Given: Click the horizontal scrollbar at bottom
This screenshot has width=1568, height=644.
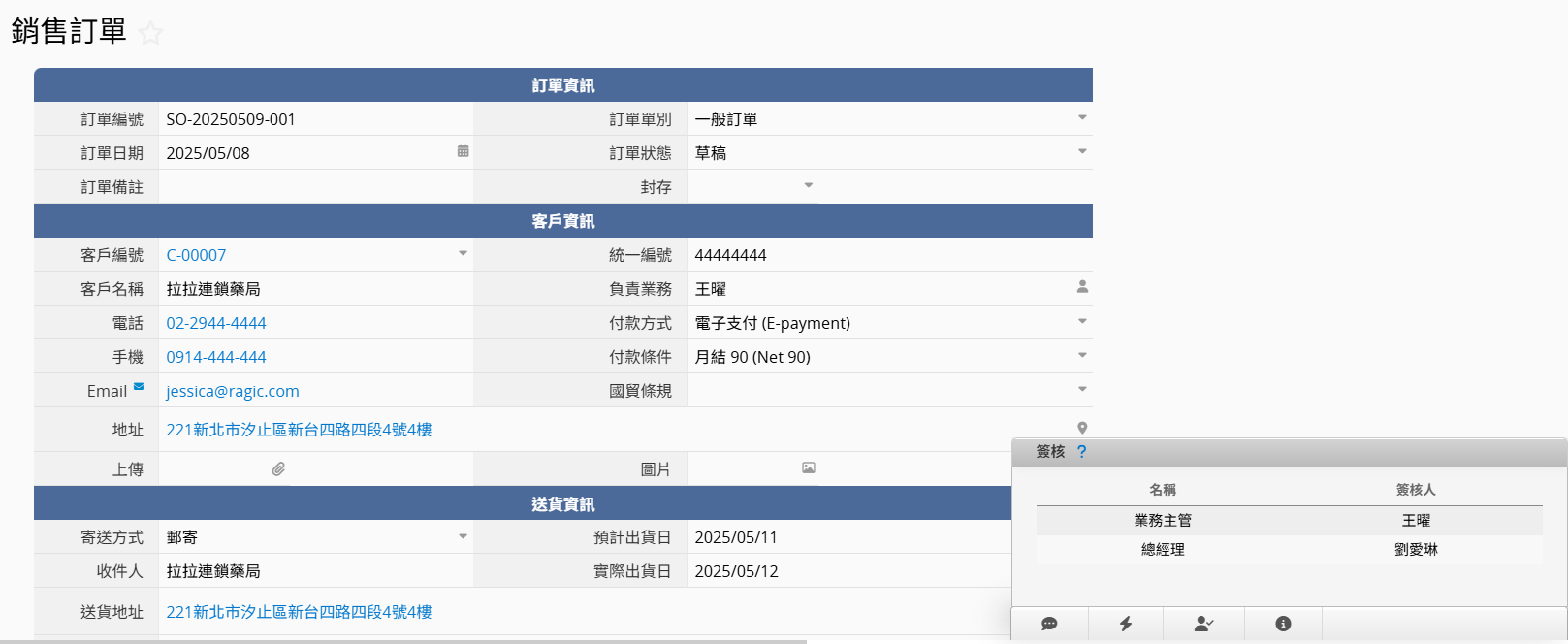Looking at the screenshot, I should 403,641.
